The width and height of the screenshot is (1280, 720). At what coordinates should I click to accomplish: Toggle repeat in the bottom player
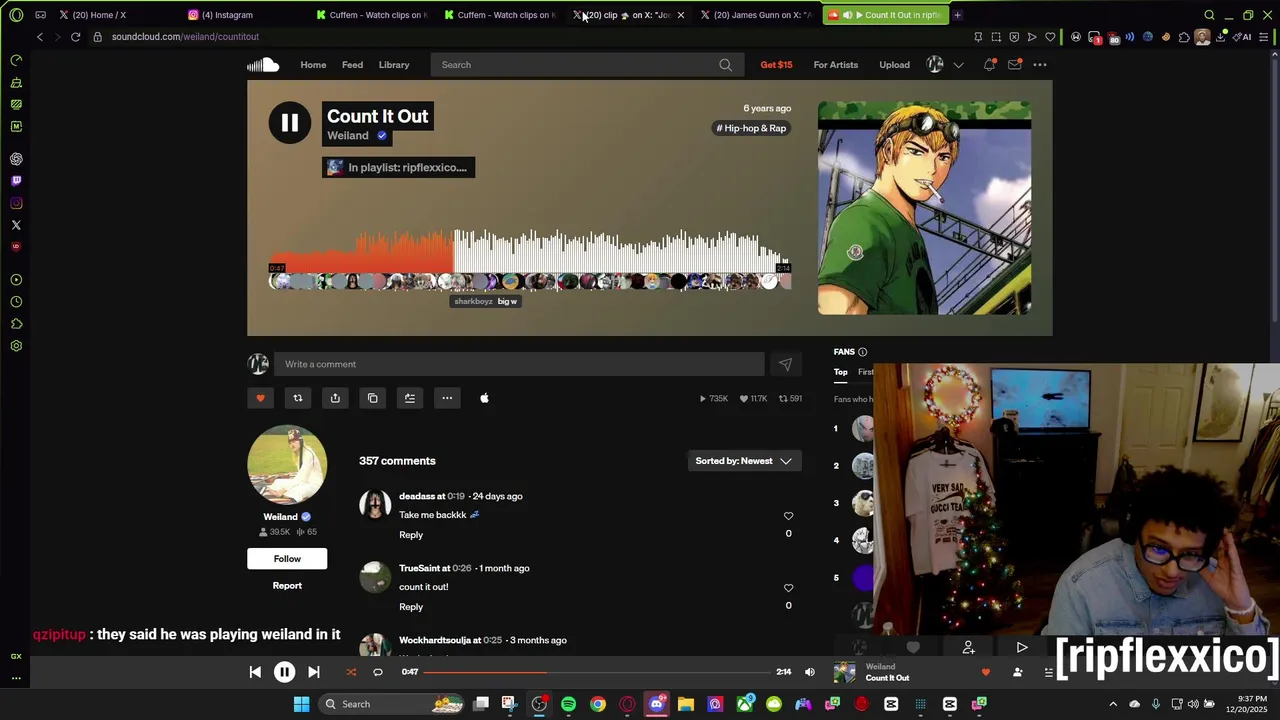pyautogui.click(x=378, y=672)
